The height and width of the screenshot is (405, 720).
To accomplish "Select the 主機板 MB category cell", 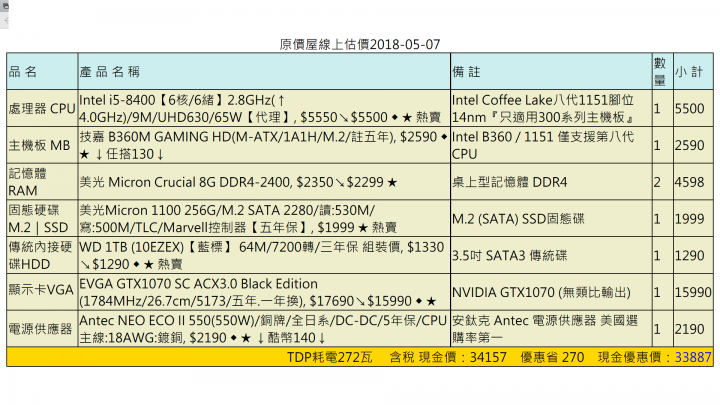I will (42, 145).
